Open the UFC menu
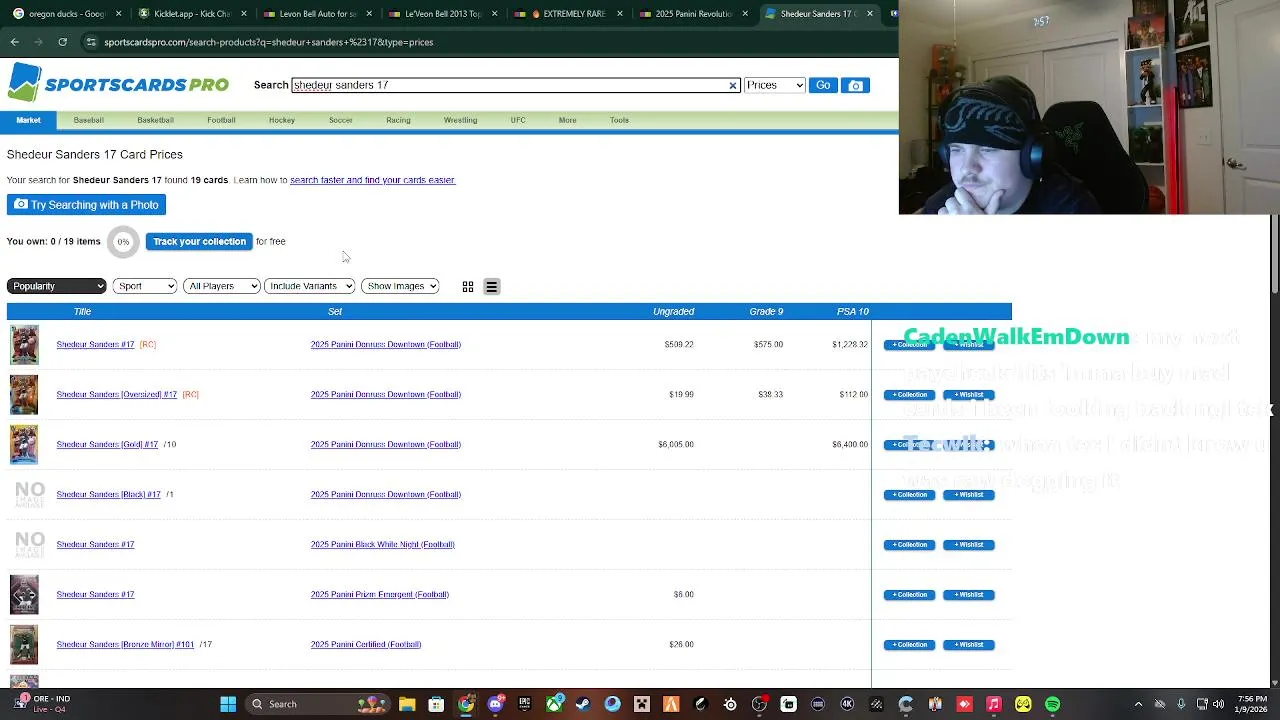The height and width of the screenshot is (720, 1280). pyautogui.click(x=518, y=120)
